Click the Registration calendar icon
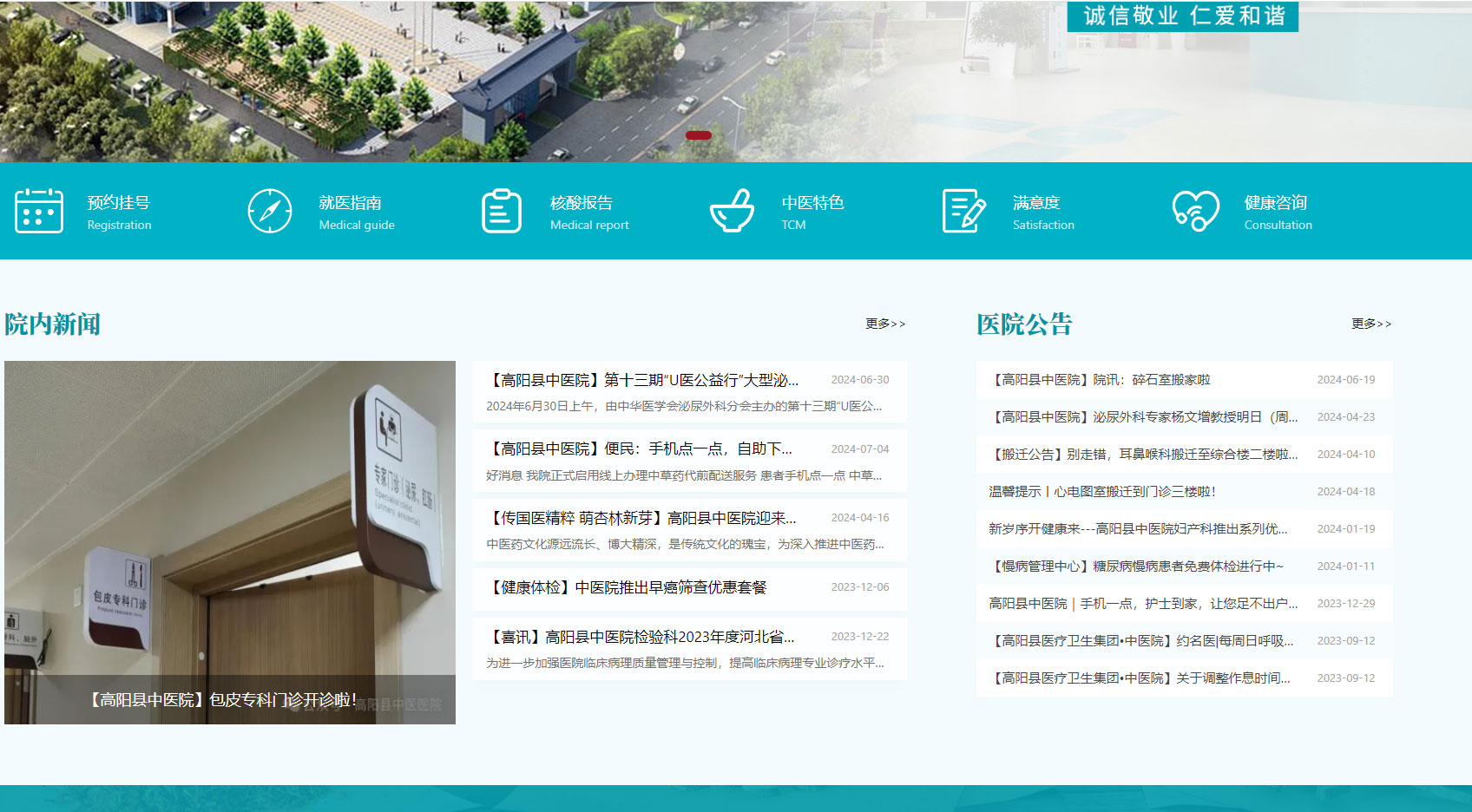1472x812 pixels. coord(39,211)
